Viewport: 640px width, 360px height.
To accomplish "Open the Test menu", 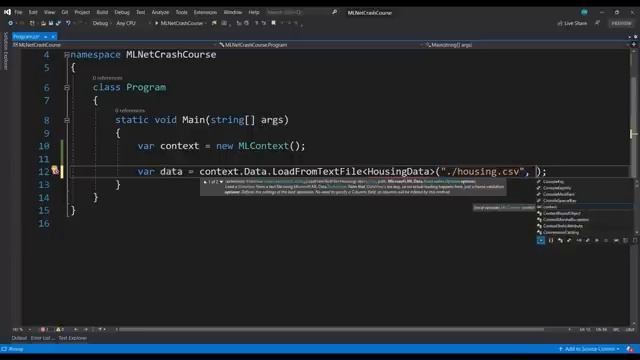I will [x=140, y=12].
